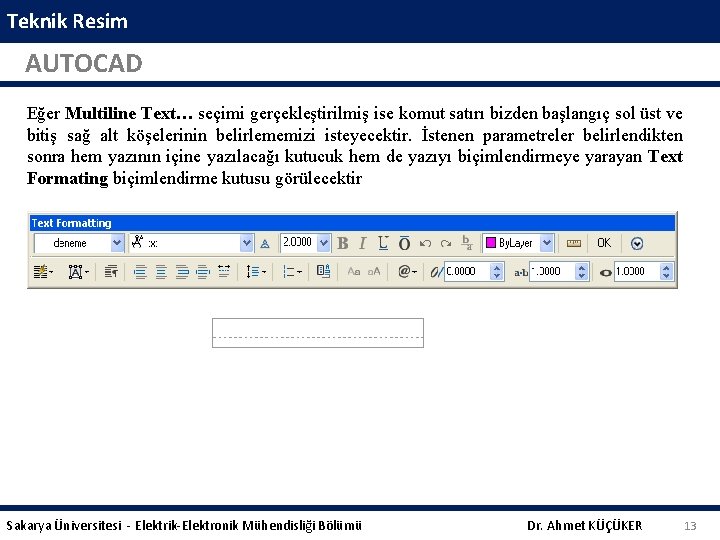The height and width of the screenshot is (540, 720).
Task: Open the Columns dropdown icon
Action: [x=43, y=272]
